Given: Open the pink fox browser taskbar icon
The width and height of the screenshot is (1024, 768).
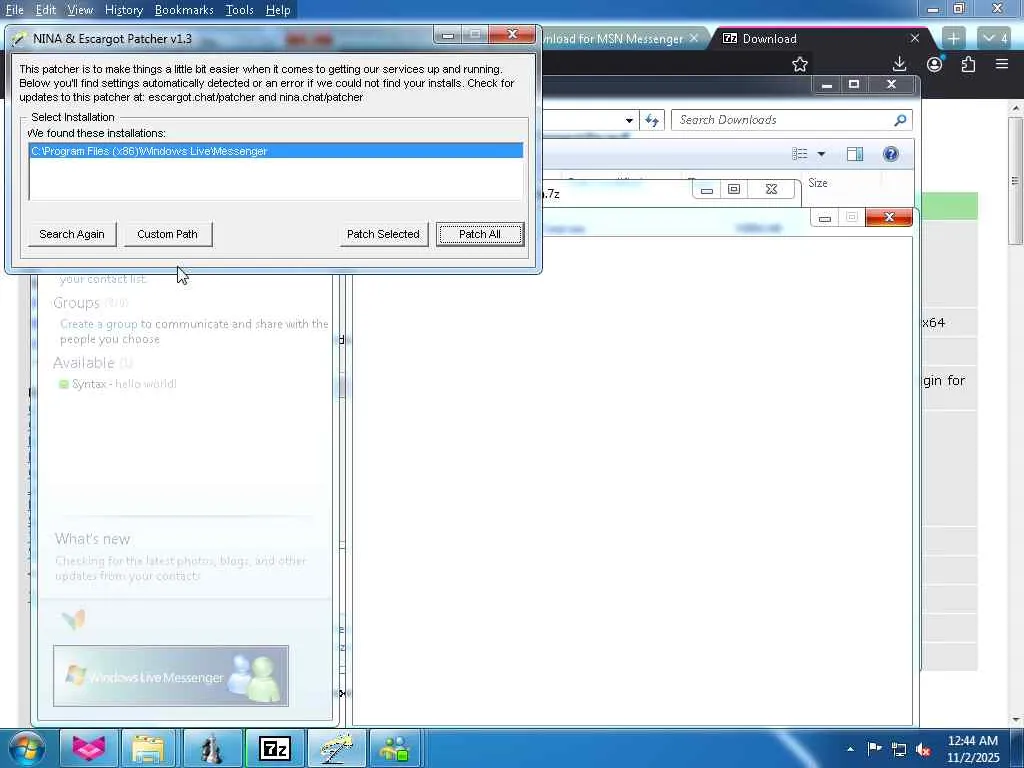Looking at the screenshot, I should tap(89, 748).
